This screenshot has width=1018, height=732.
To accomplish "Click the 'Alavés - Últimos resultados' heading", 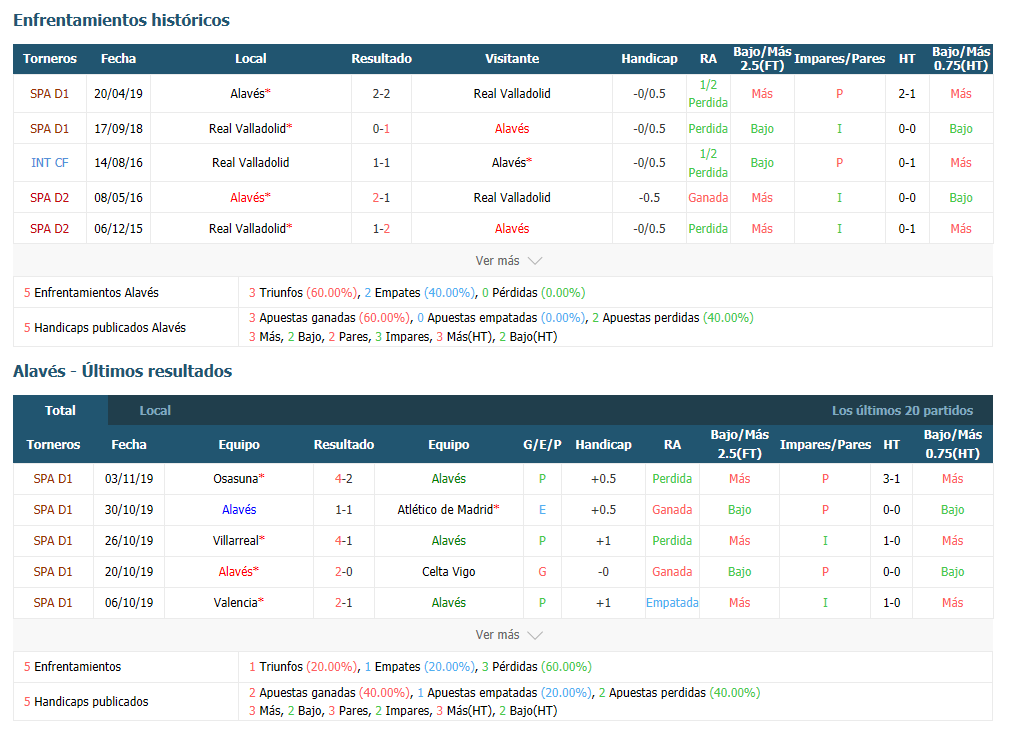I will [123, 371].
